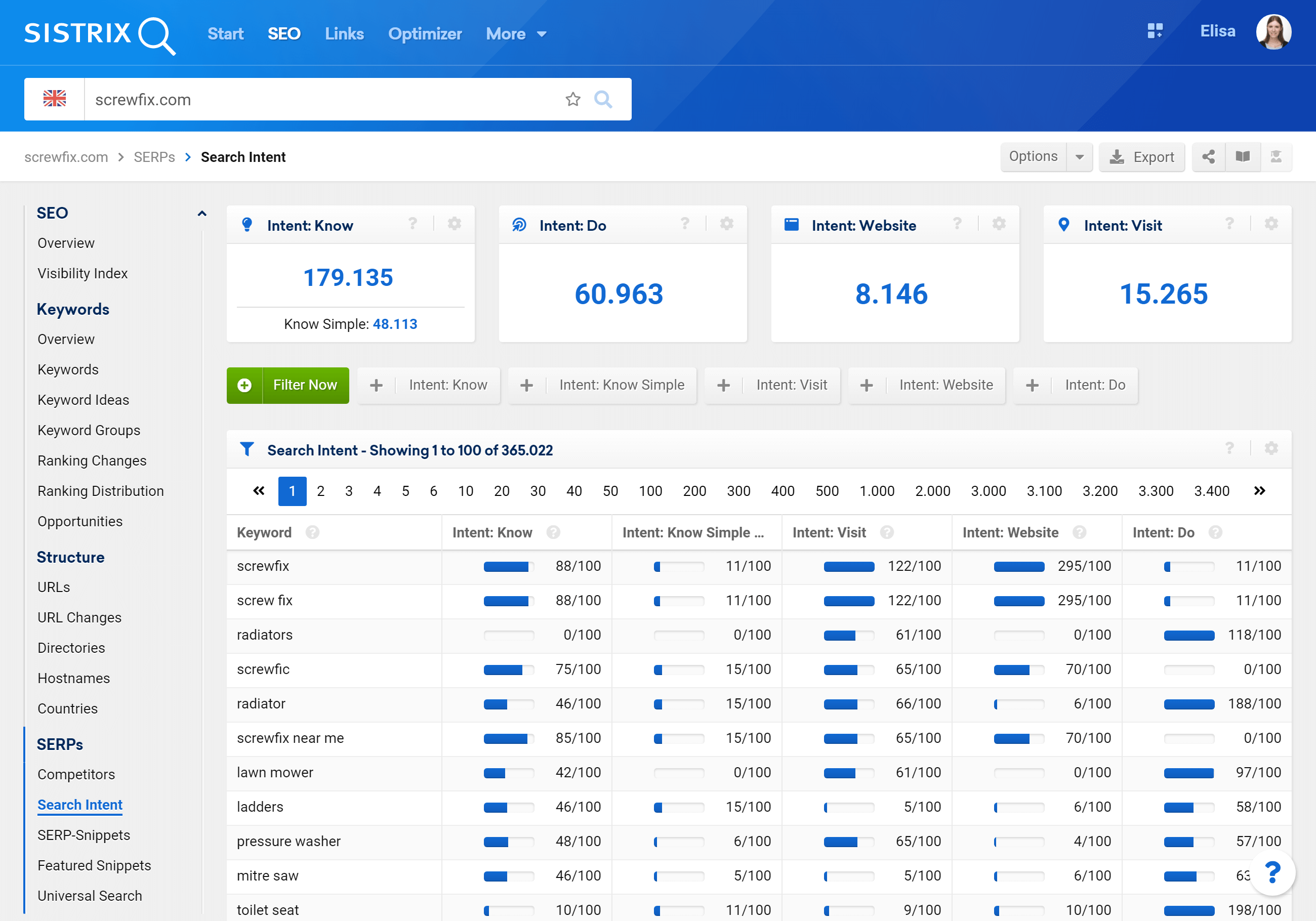Screen dimensions: 1316x921
Task: Open Ranking Distribution in sidebar
Action: [x=100, y=491]
